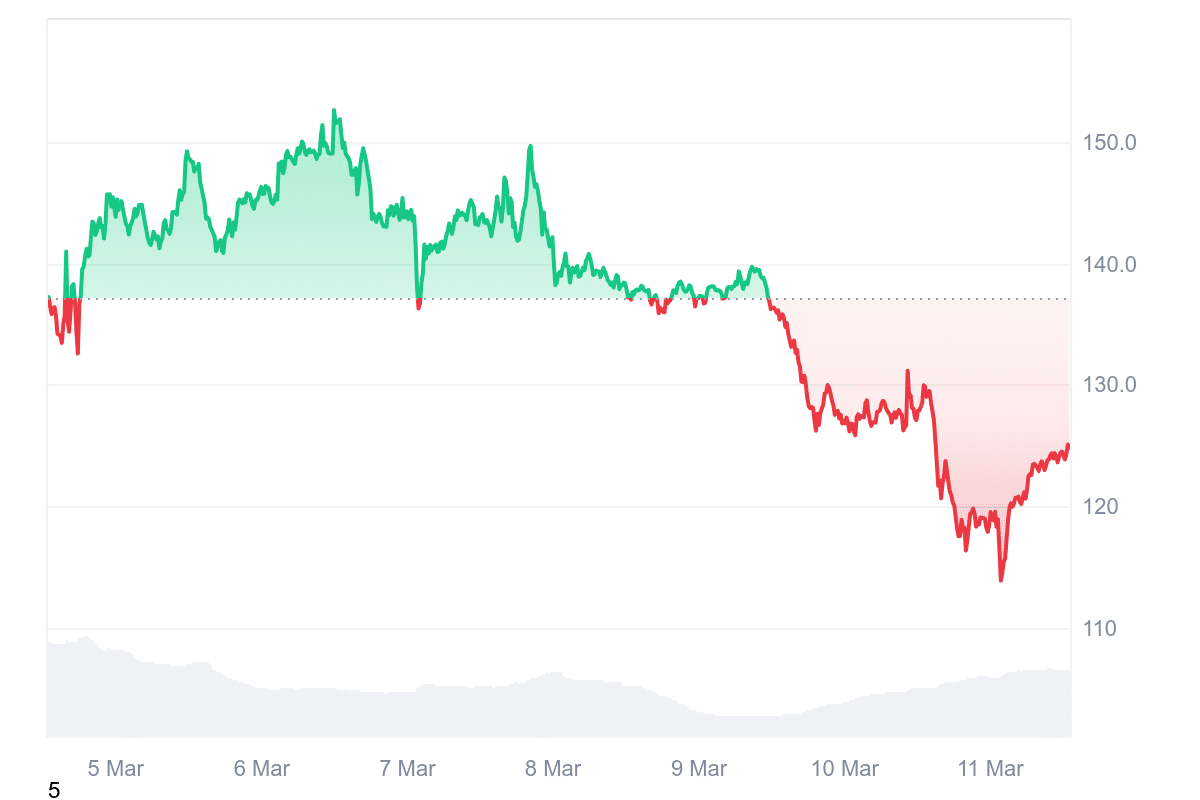This screenshot has height=800, width=1200.
Task: Click the 11 Mar date label
Action: point(991,768)
